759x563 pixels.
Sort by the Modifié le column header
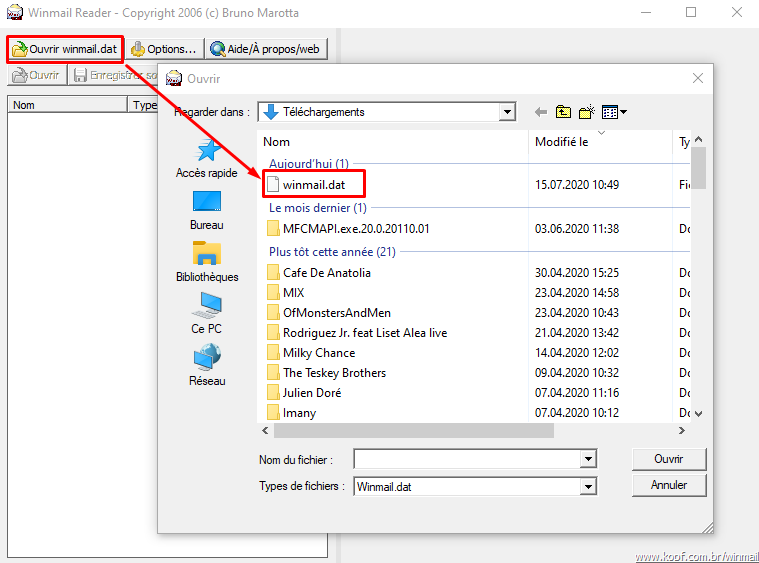click(x=562, y=142)
